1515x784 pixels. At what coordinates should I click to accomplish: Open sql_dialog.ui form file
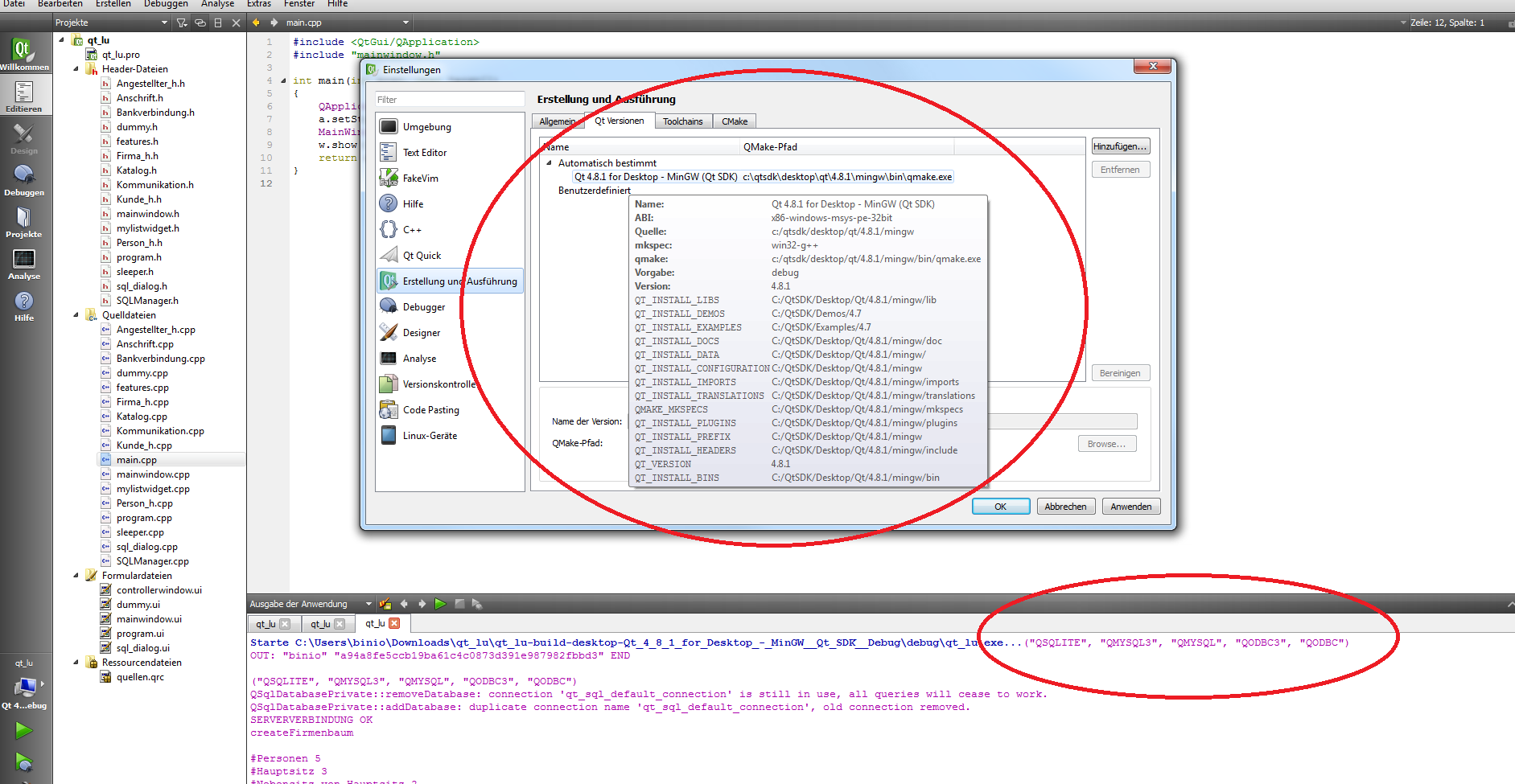[x=143, y=648]
